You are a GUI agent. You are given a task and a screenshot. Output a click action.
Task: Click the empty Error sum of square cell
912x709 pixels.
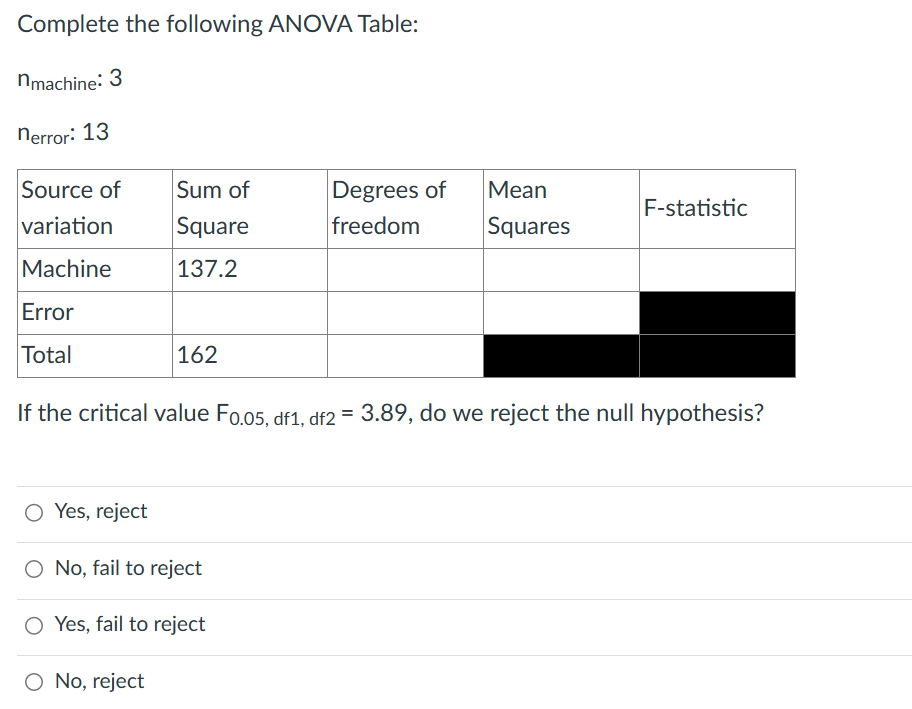tap(250, 313)
